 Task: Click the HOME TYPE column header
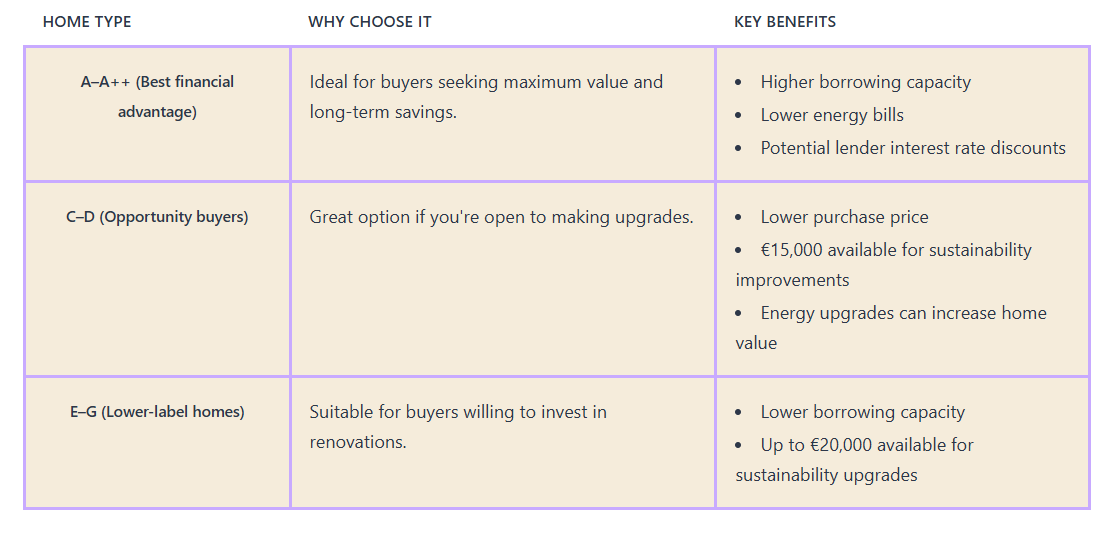tap(87, 22)
